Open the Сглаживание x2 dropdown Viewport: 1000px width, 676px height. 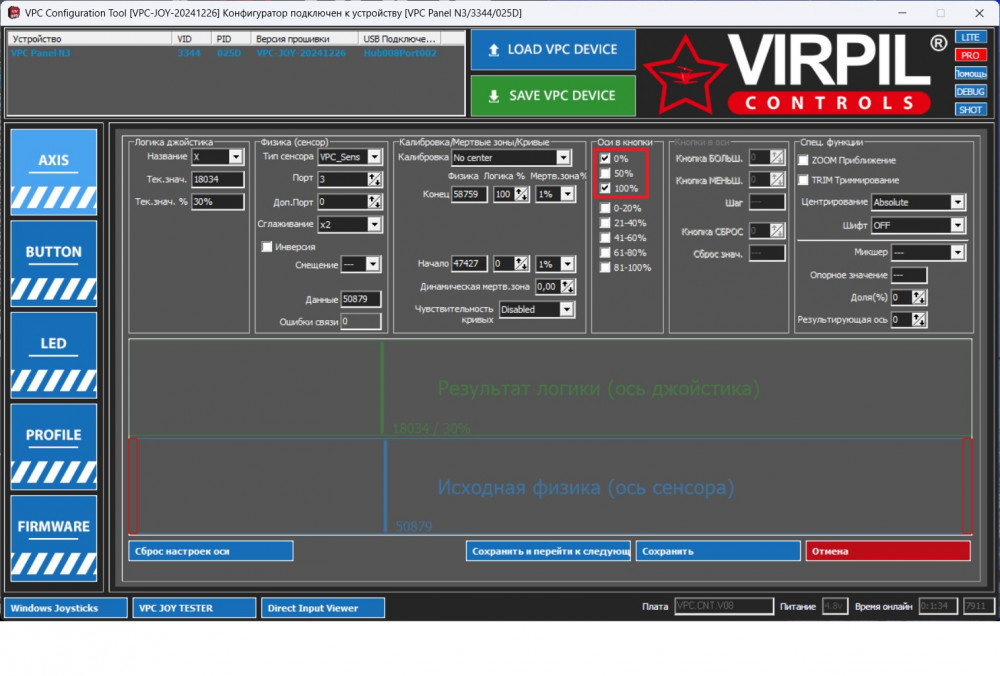click(x=375, y=224)
